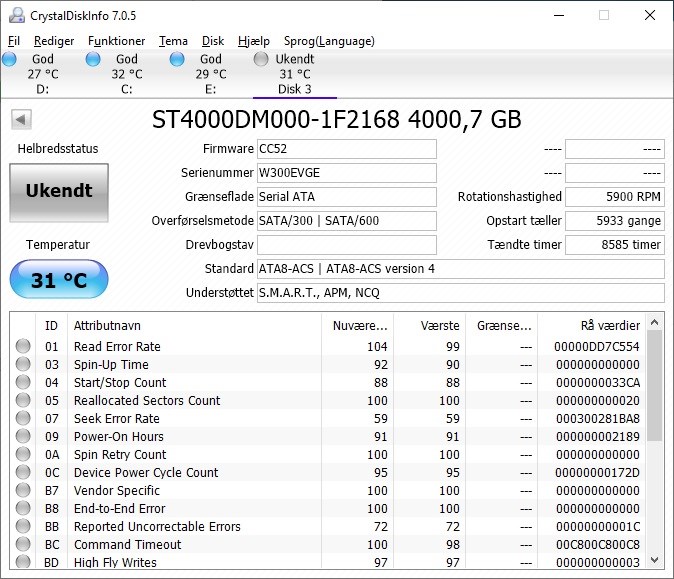Click the Grænse... column header
674x579 pixels.
[502, 325]
